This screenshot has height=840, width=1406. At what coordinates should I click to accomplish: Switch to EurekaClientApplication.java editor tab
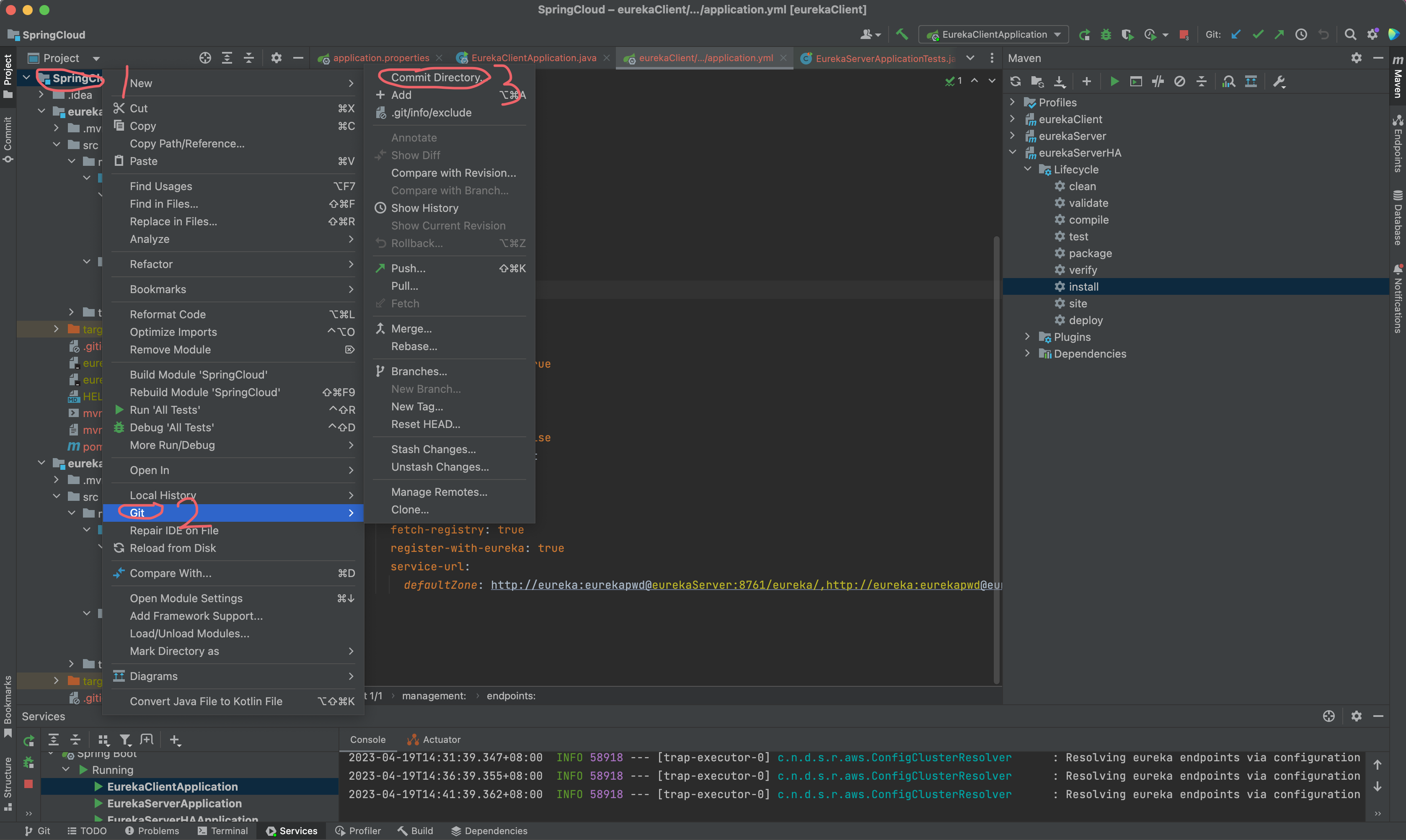click(533, 58)
